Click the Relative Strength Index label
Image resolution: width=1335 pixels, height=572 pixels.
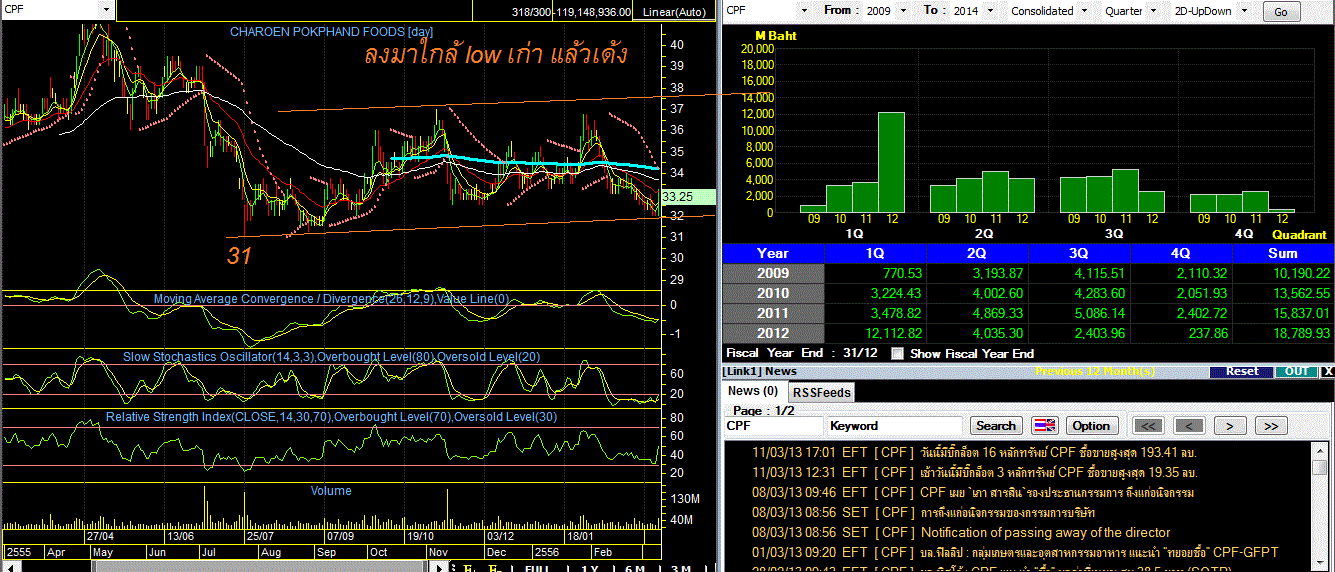[x=331, y=417]
